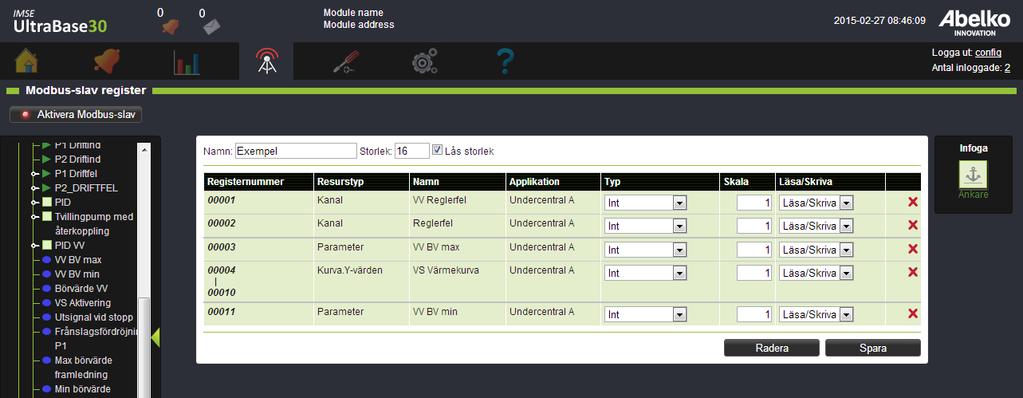Expand the P2_DRIFTFEL tree node
Image resolution: width=1023 pixels, height=398 pixels.
pos(34,188)
